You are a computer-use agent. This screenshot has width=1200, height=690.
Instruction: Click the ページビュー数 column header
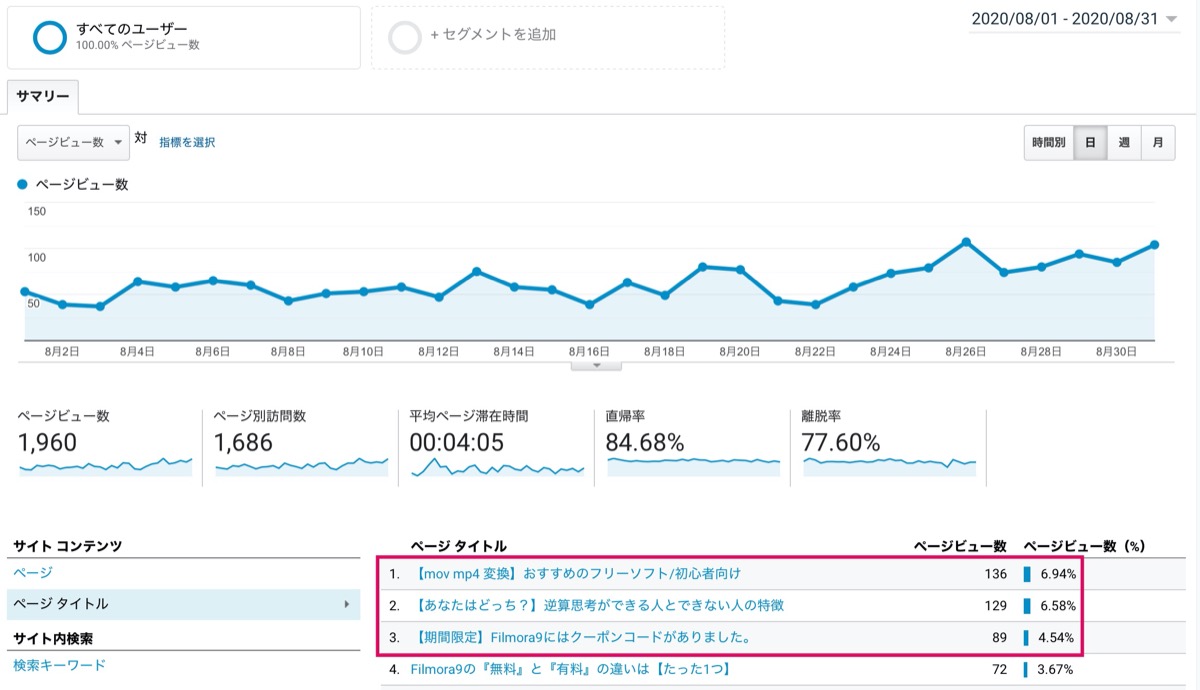(960, 546)
